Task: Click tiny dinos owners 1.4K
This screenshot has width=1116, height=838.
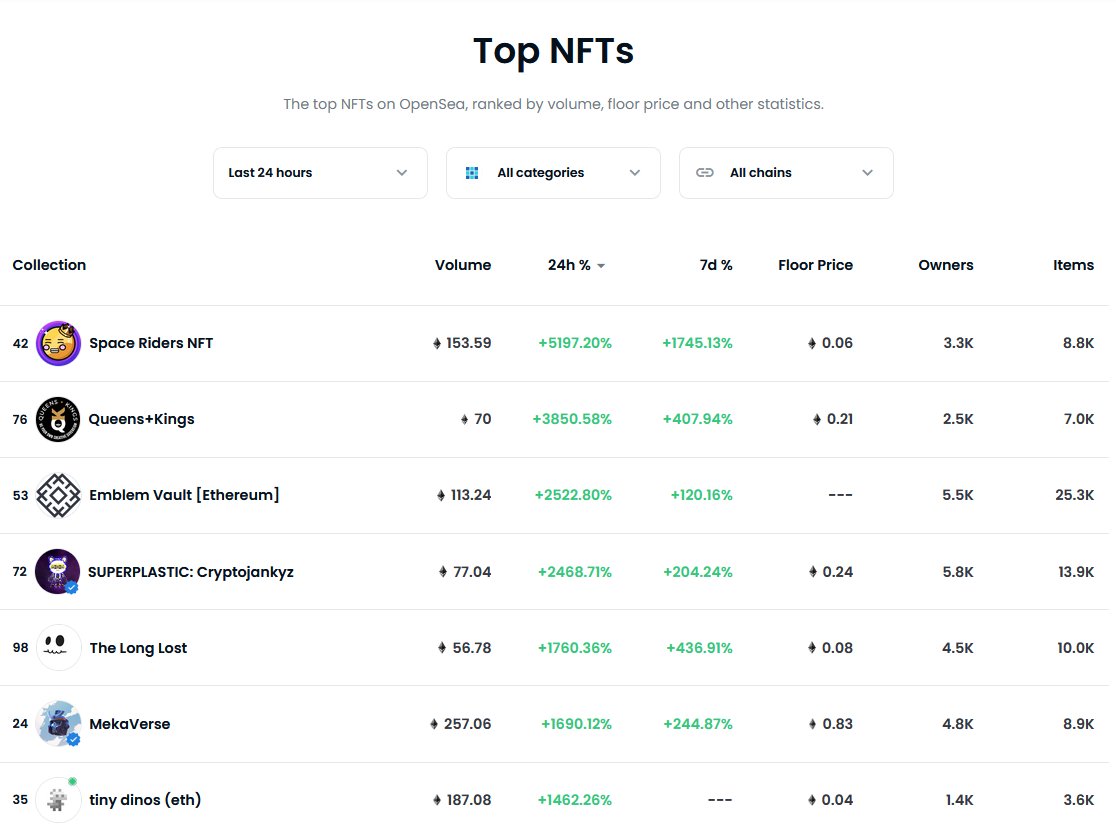Action: tap(959, 800)
